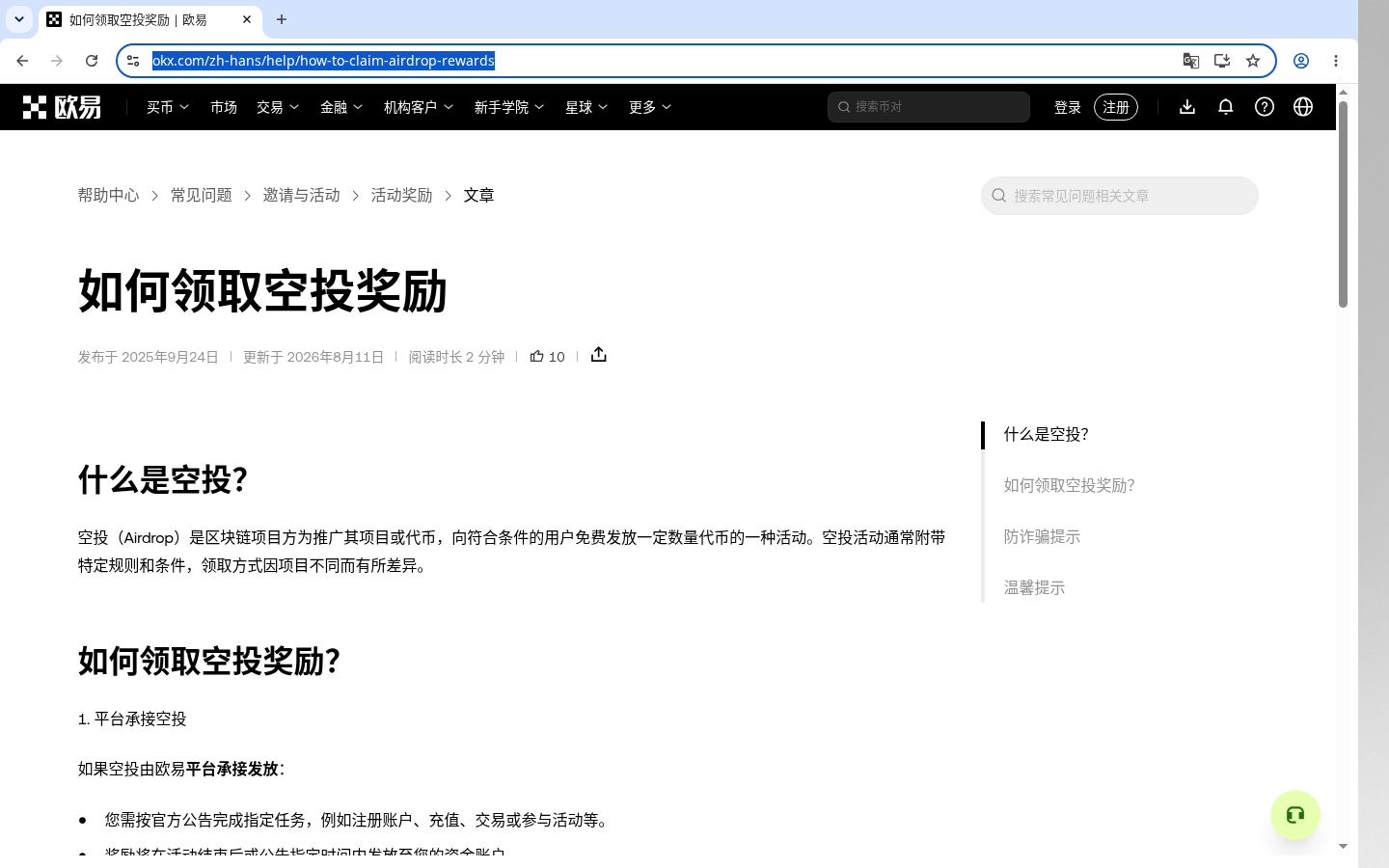The image size is (1389, 868).
Task: Open a new tab with plus button
Action: (282, 19)
